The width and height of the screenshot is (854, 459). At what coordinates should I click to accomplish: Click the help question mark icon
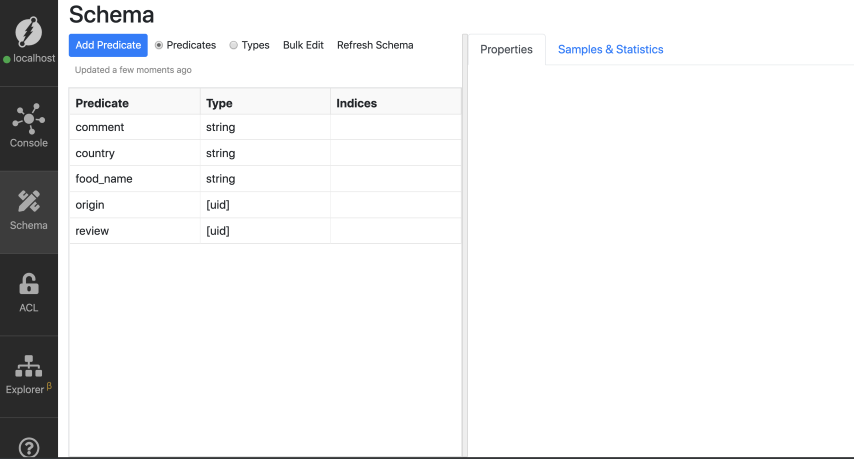[29, 448]
